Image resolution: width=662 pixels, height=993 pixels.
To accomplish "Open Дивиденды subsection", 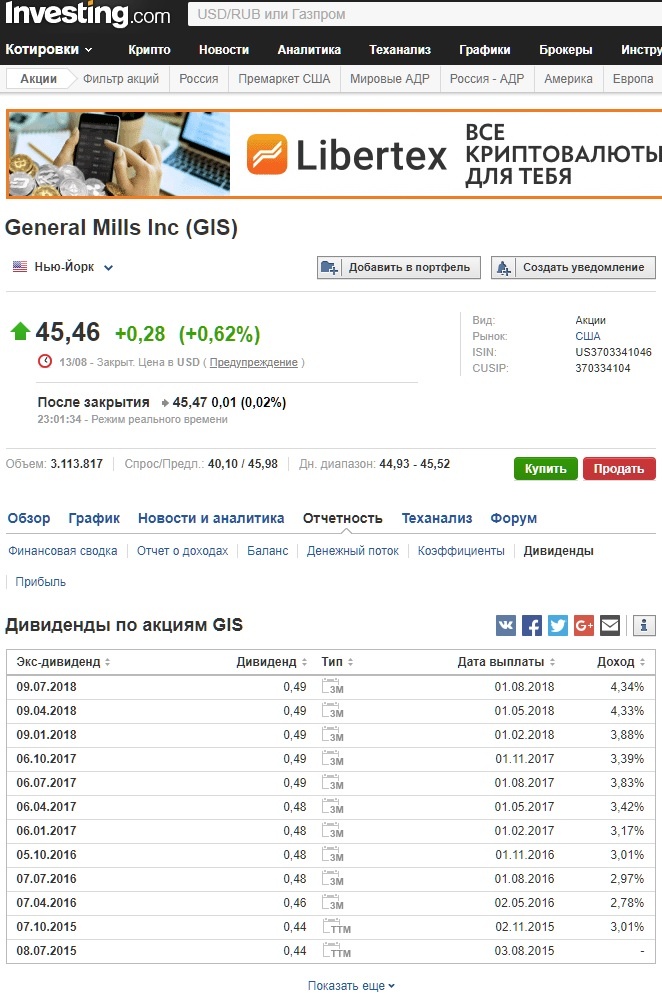I will coord(558,551).
